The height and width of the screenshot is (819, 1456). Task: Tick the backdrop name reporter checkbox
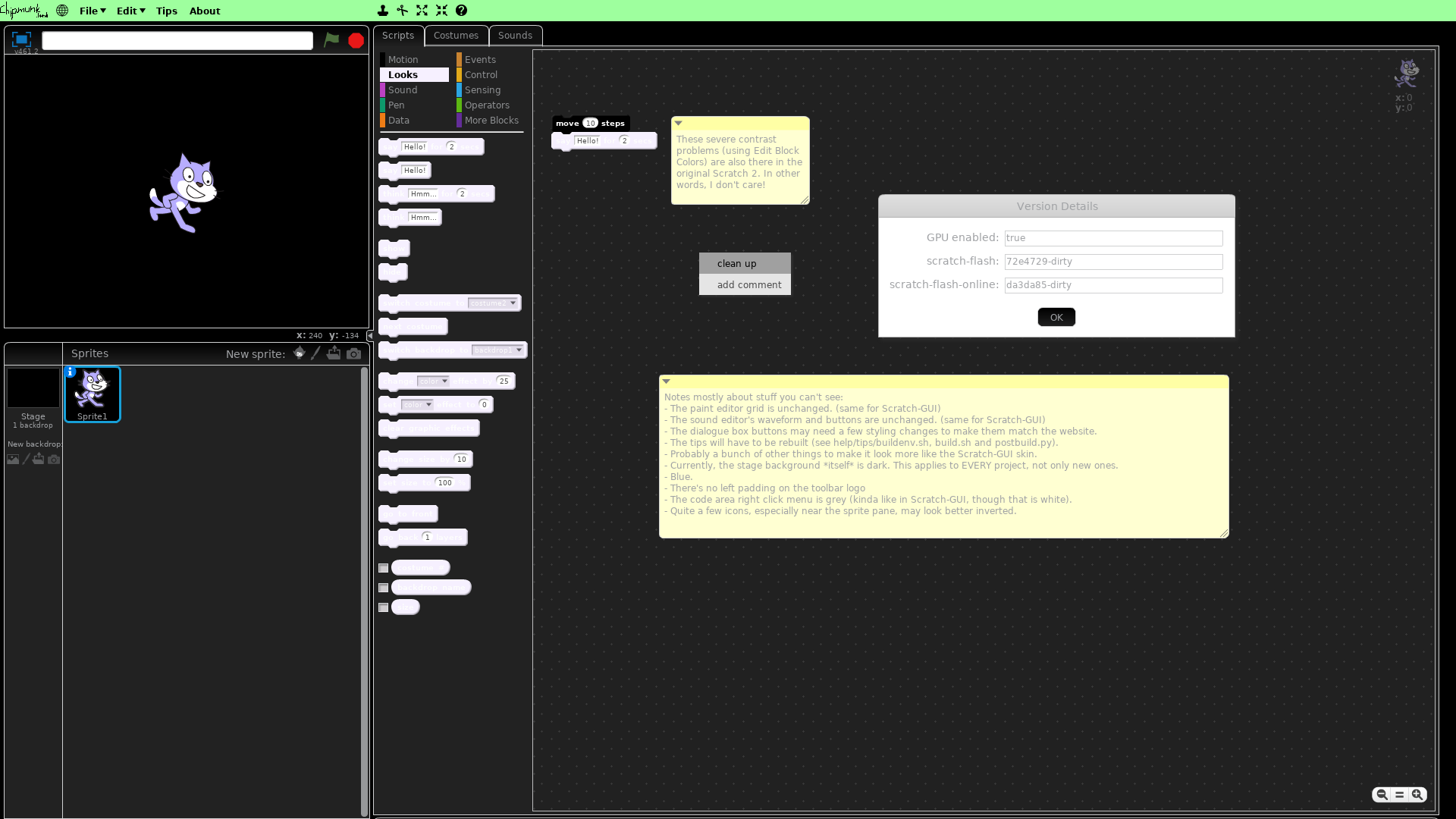[384, 588]
